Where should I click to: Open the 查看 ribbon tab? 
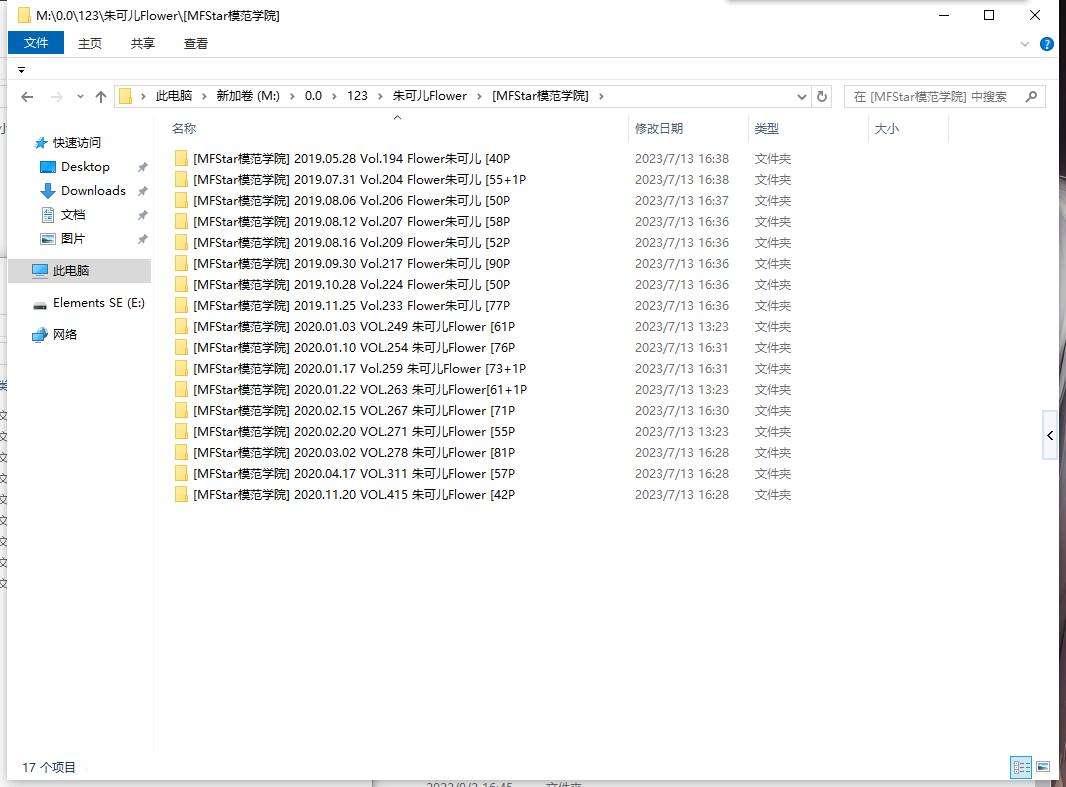pos(196,43)
